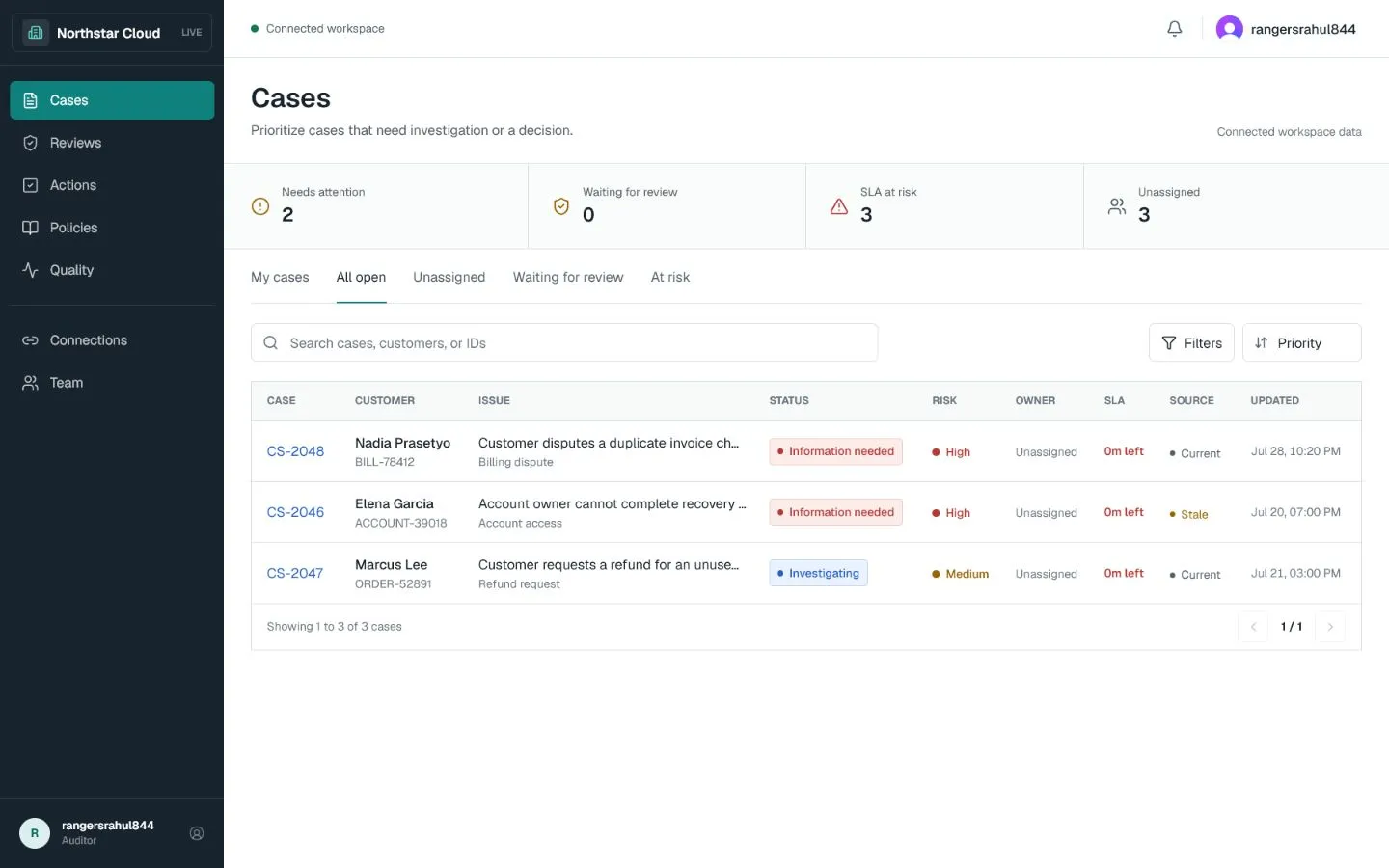This screenshot has height=868, width=1389.
Task: Click the search magnifier icon
Action: pyautogui.click(x=271, y=343)
